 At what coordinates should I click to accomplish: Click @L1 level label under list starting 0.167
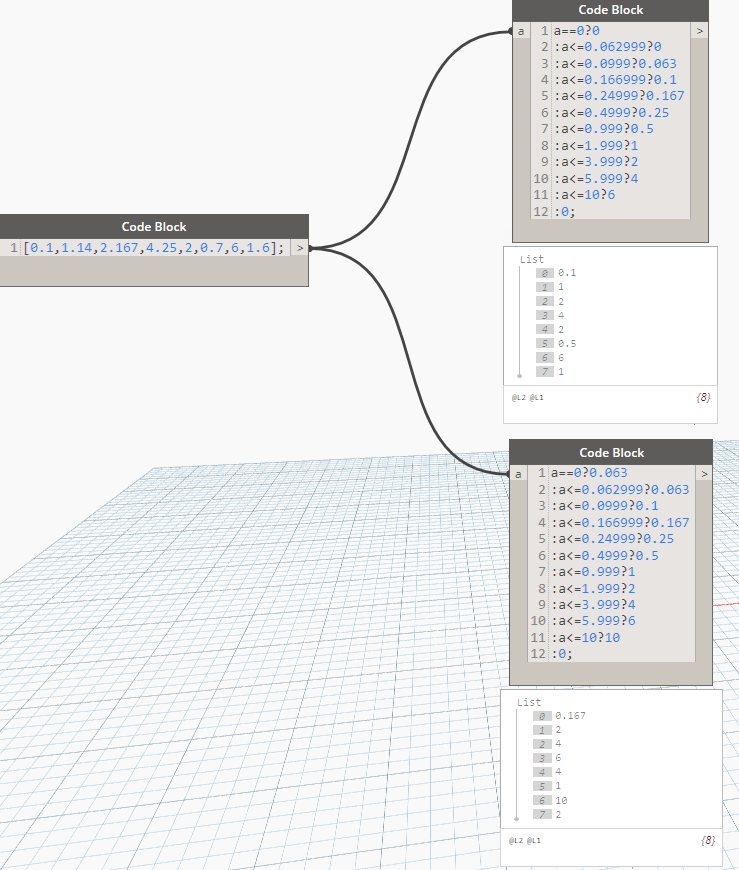(534, 840)
